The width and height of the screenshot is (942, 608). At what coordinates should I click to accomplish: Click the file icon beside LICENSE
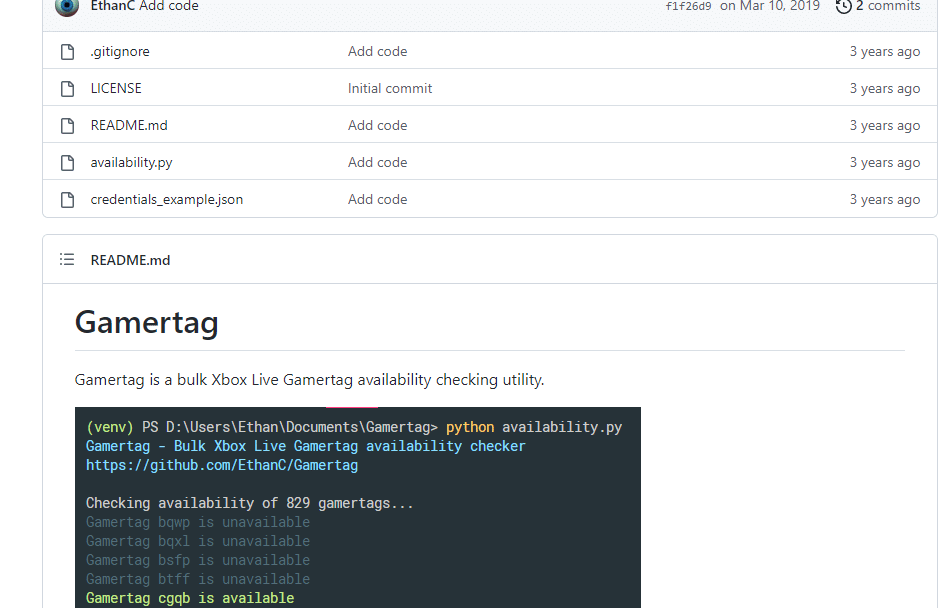[67, 89]
